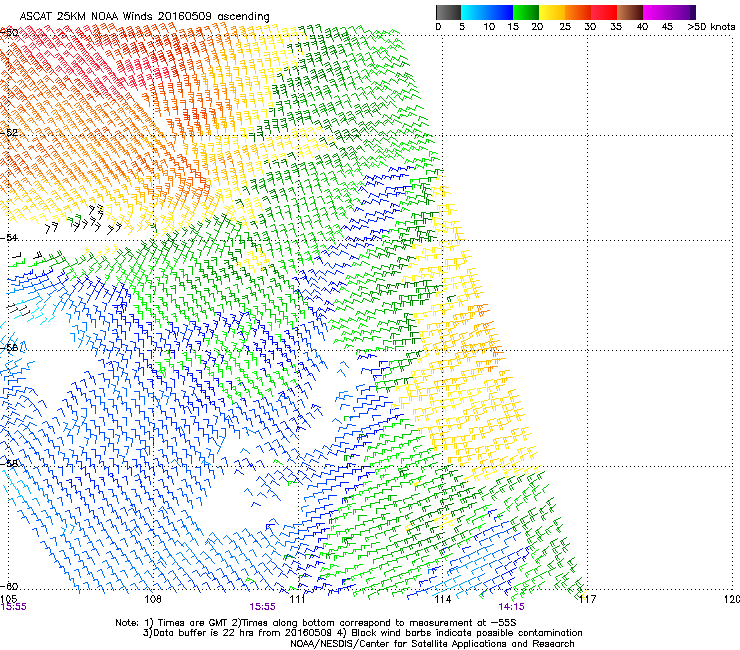Select the yellow 20-25 knots color swatch
Screen dimensions: 740x650
point(552,12)
